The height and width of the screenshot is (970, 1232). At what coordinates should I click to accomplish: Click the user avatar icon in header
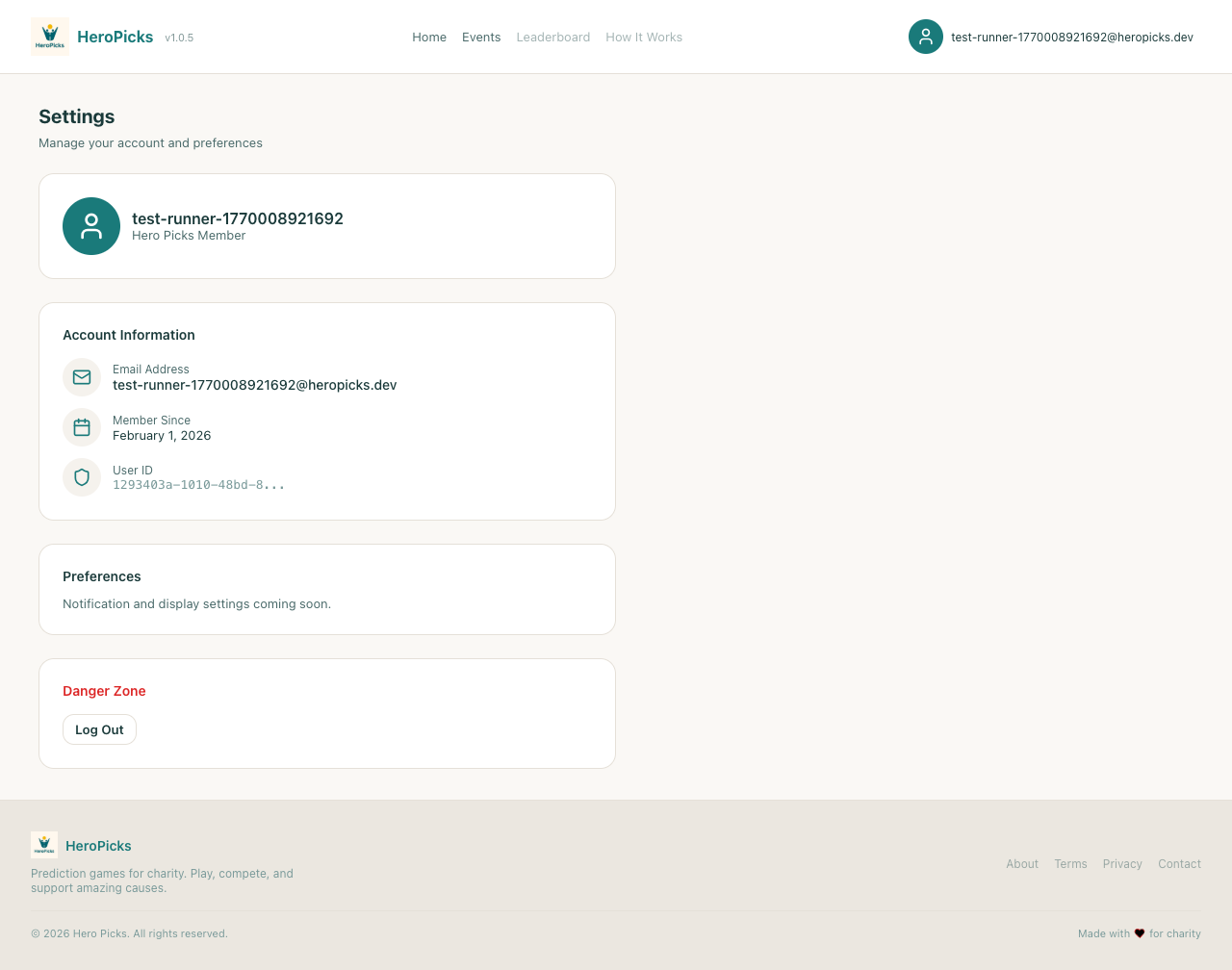925,37
